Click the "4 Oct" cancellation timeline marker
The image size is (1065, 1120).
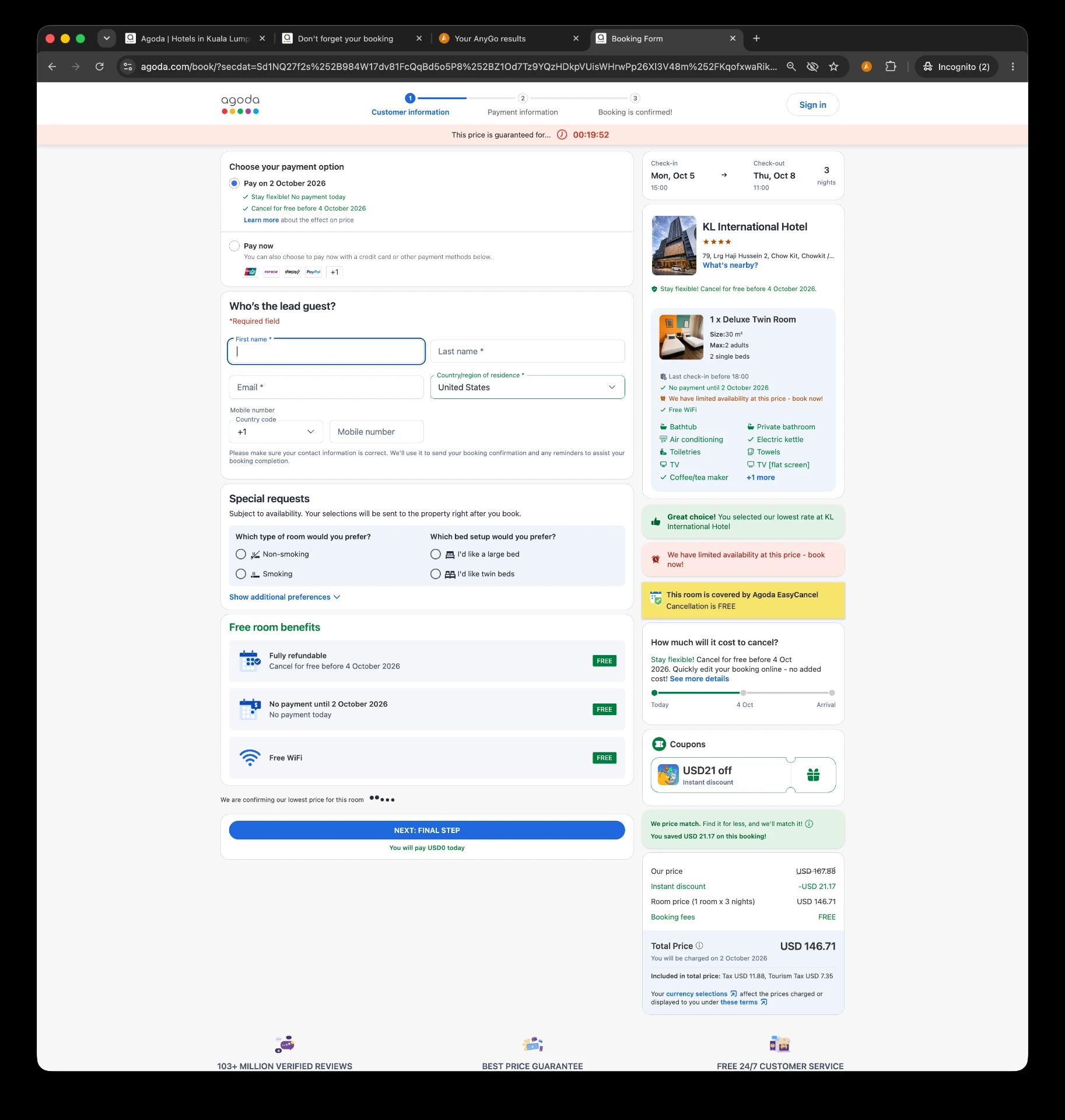pyautogui.click(x=743, y=693)
